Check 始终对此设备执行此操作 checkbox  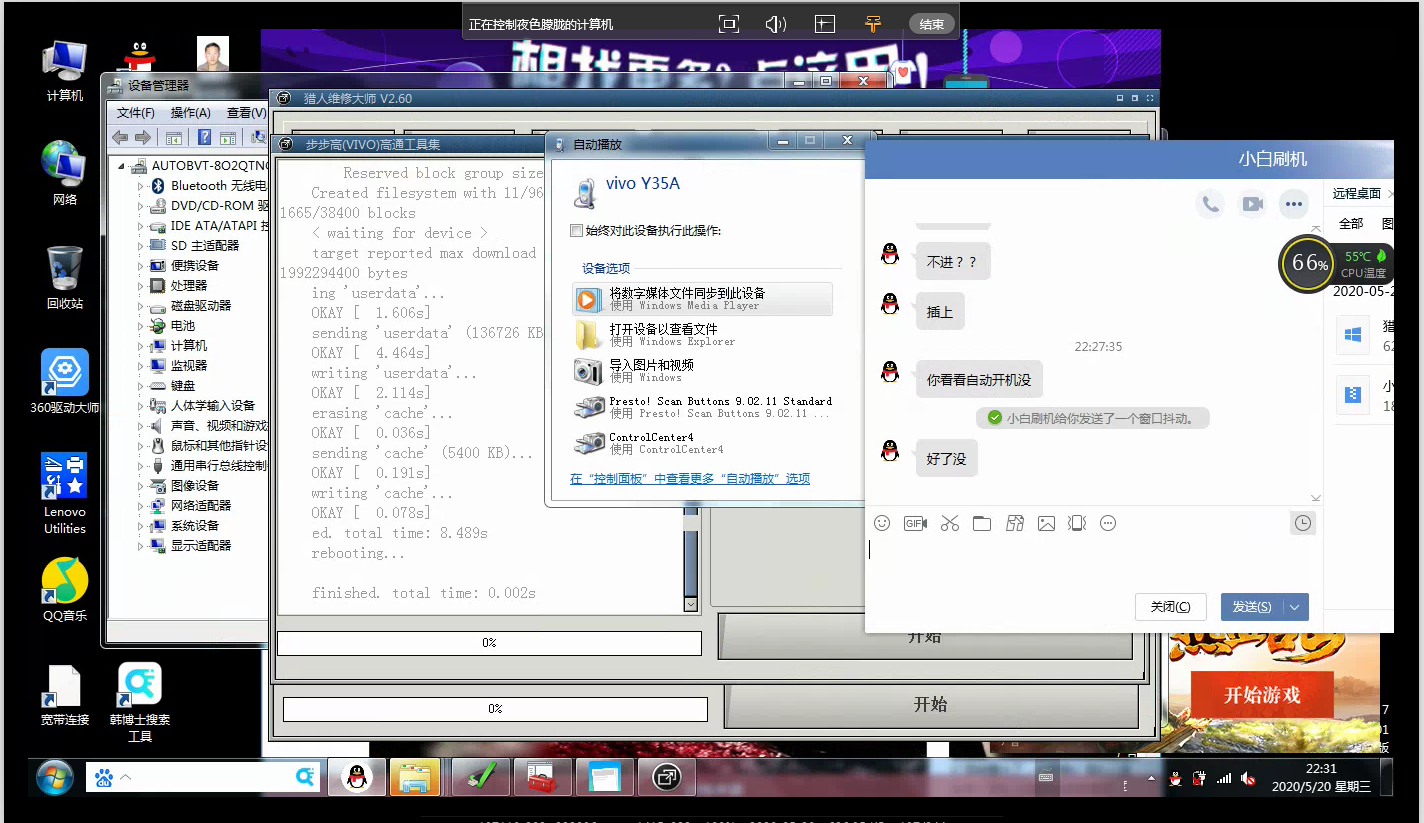click(576, 231)
